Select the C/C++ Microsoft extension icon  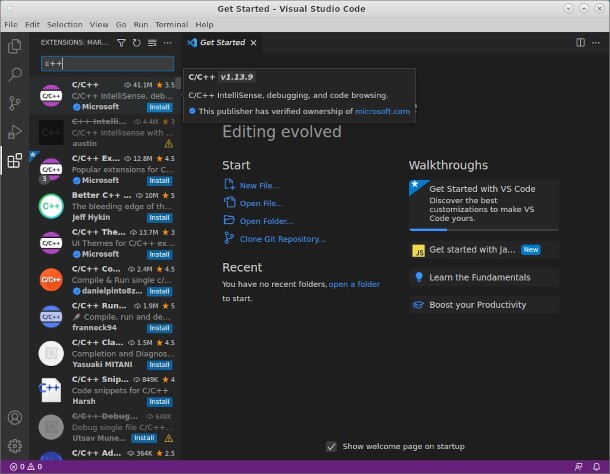click(51, 96)
